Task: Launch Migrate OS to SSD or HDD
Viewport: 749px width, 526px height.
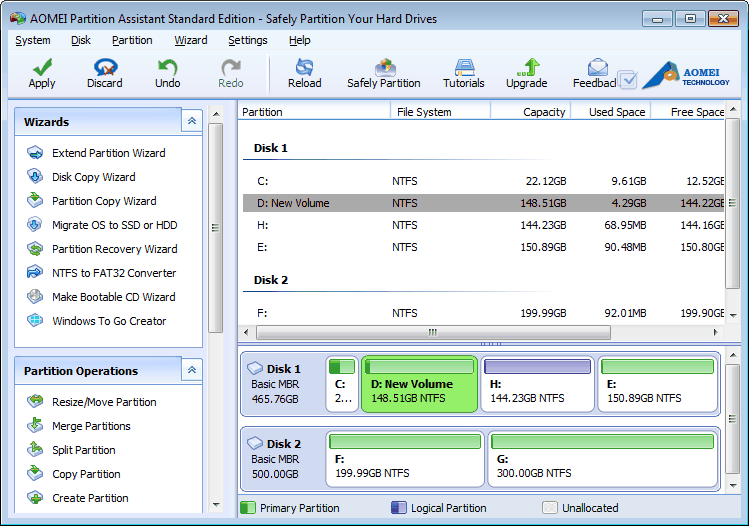Action: click(115, 225)
